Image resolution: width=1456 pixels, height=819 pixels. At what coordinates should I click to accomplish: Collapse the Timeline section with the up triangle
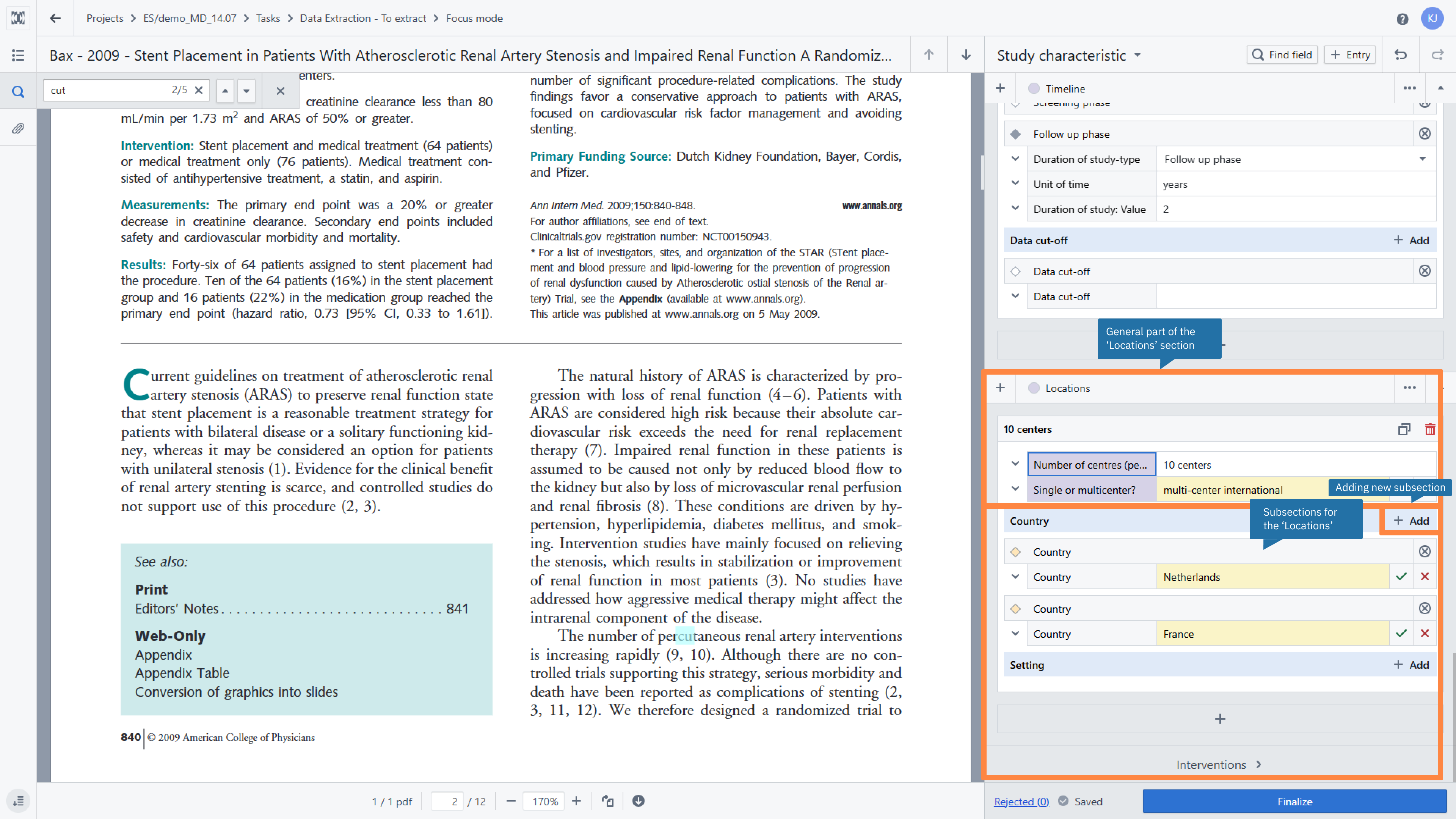pyautogui.click(x=1441, y=88)
